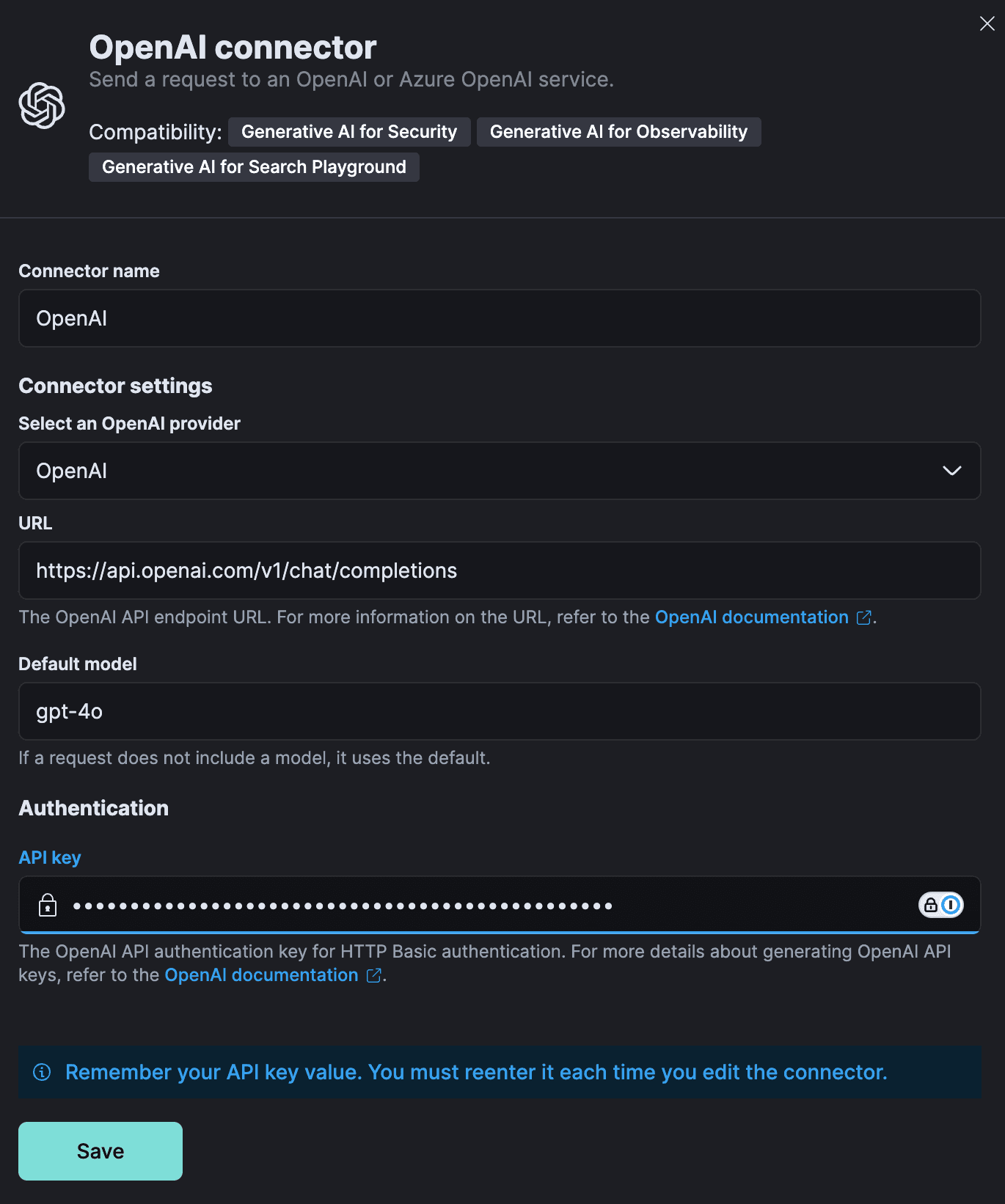Click the blue API key label

(49, 856)
